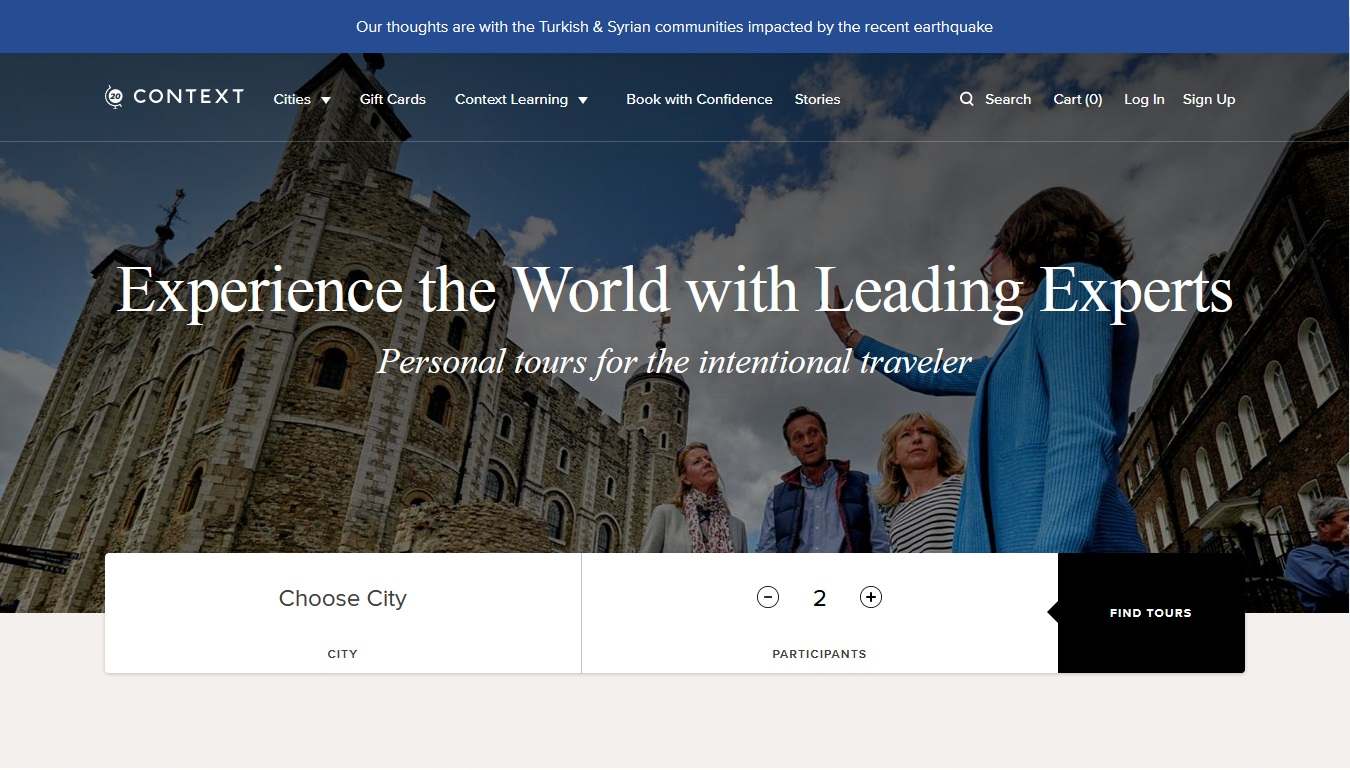
Task: Expand the Cities dropdown arrow
Action: 326,100
